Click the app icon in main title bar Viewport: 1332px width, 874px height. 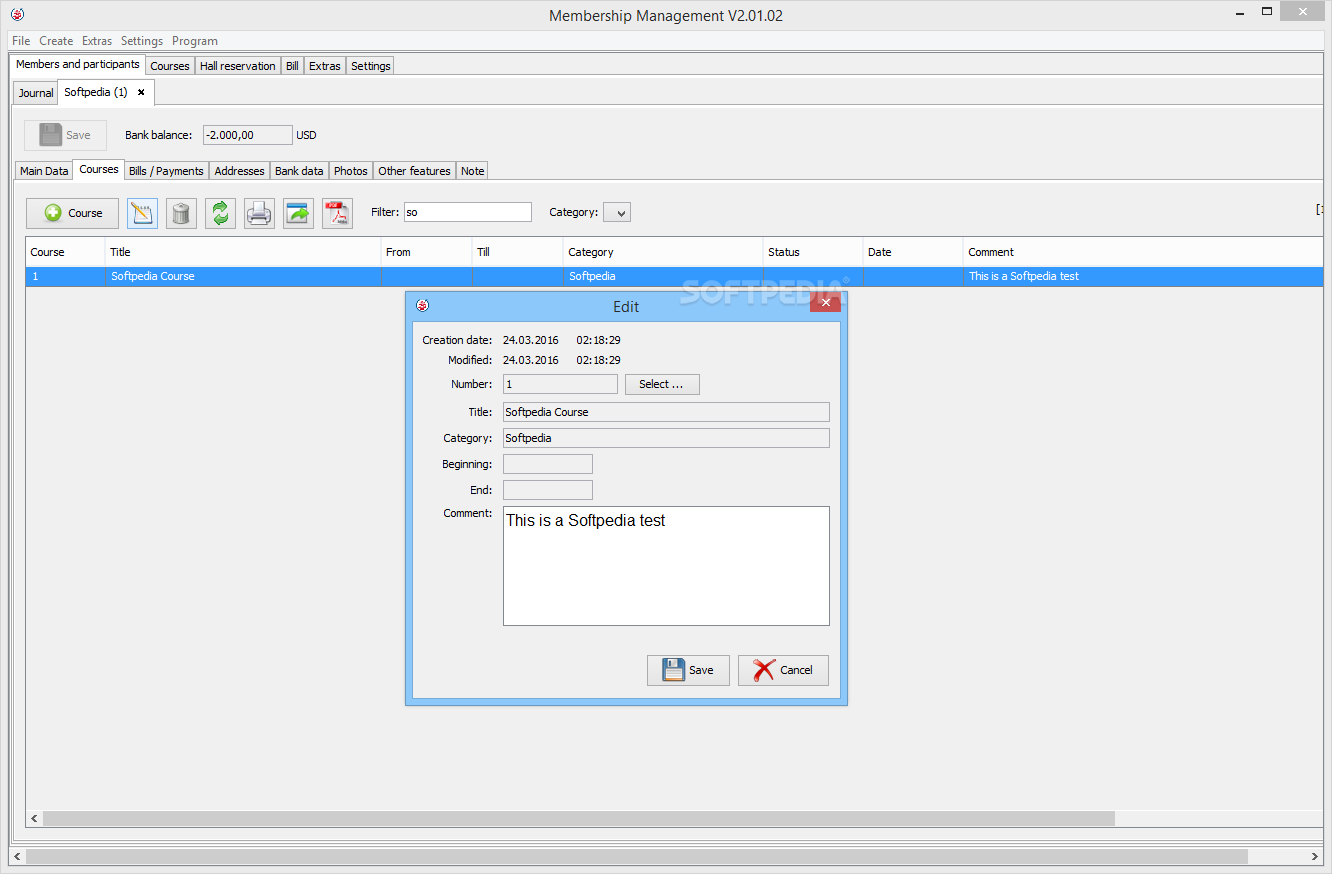[17, 14]
